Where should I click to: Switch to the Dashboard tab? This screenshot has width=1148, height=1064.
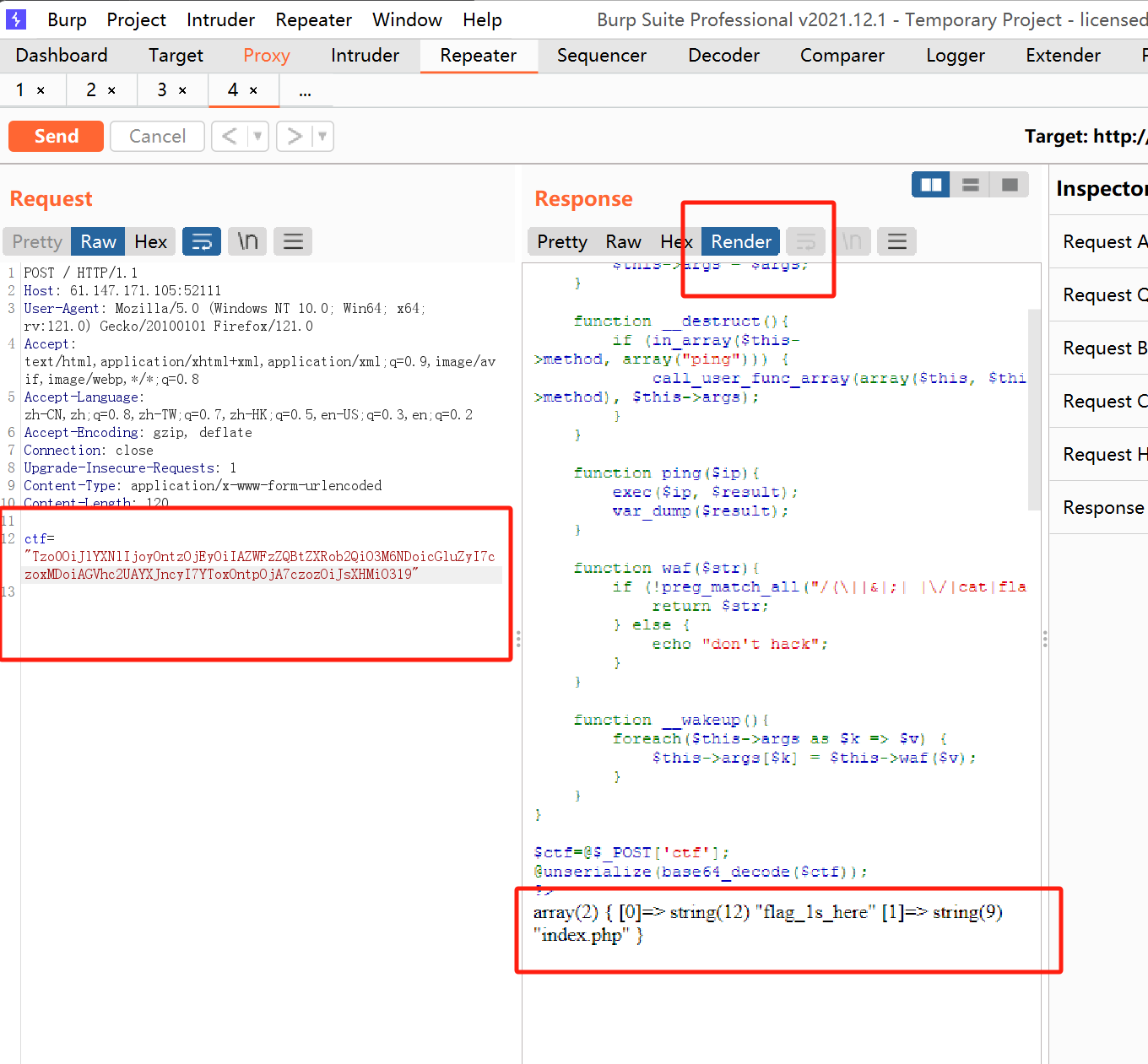[62, 56]
